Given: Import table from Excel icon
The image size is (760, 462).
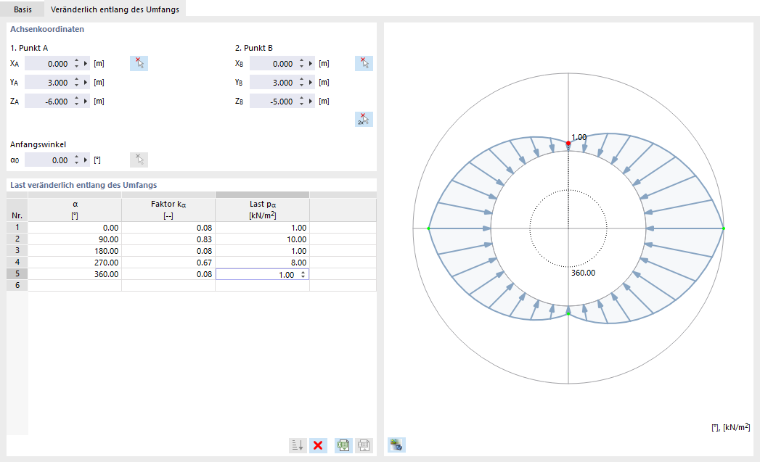Looking at the screenshot, I should point(364,445).
